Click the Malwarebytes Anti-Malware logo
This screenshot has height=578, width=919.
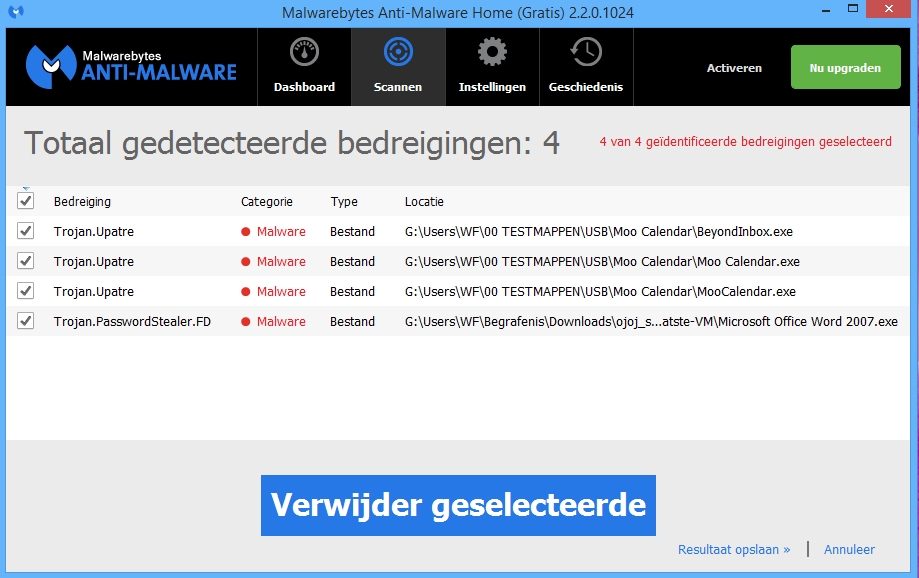click(131, 67)
